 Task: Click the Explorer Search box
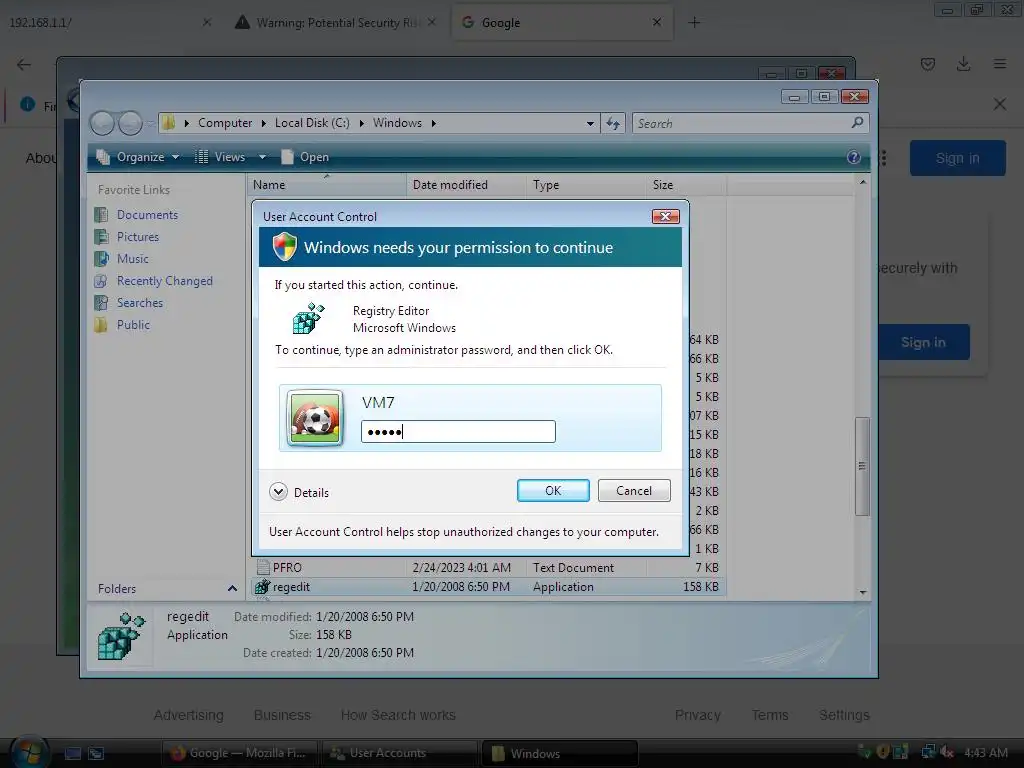pos(750,123)
